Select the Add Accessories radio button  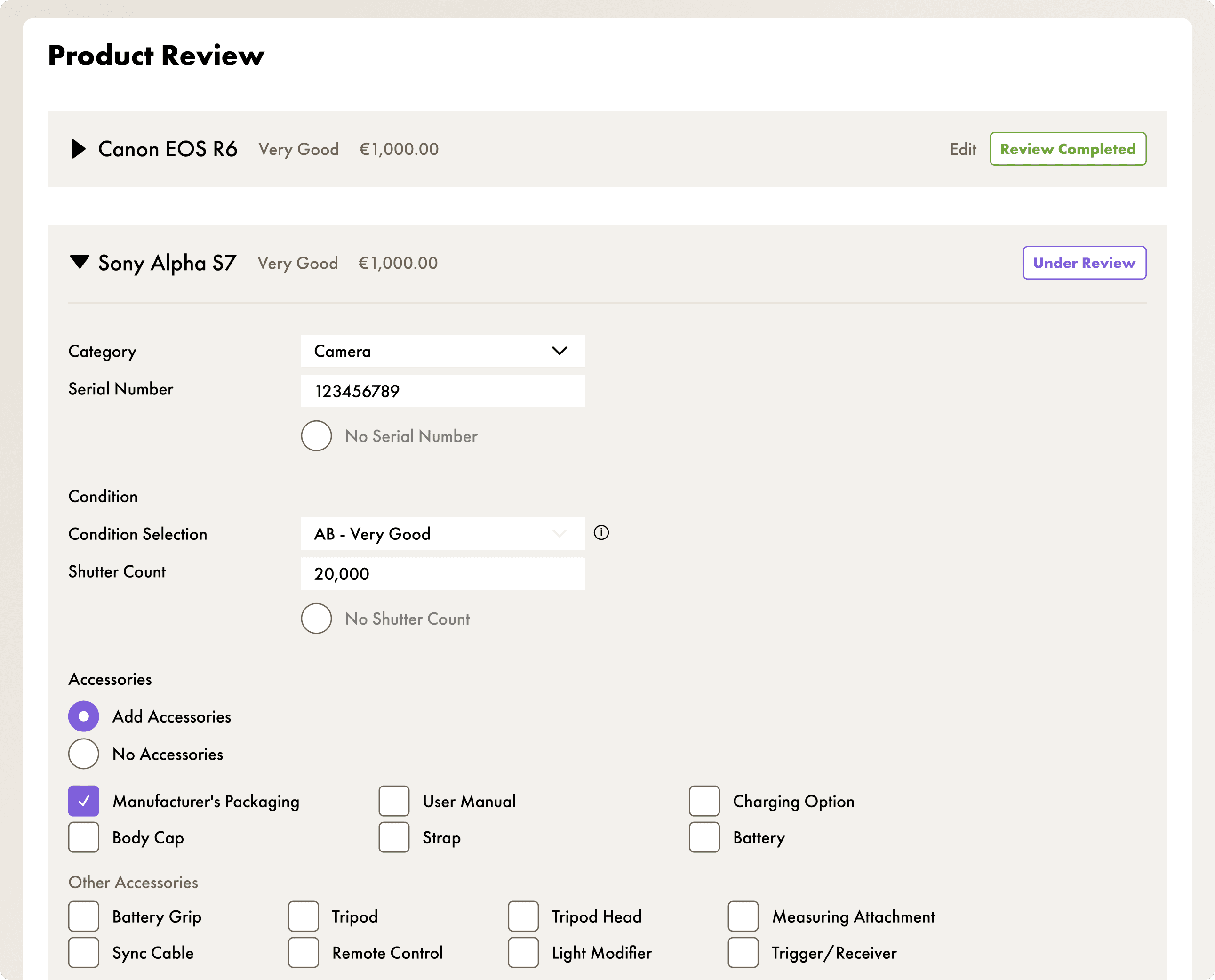pos(83,716)
